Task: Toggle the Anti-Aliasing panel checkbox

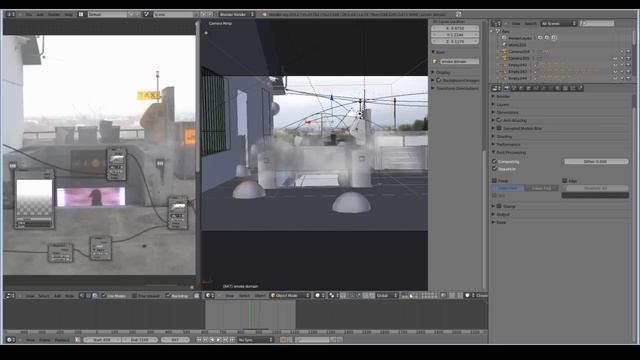Action: [499, 120]
